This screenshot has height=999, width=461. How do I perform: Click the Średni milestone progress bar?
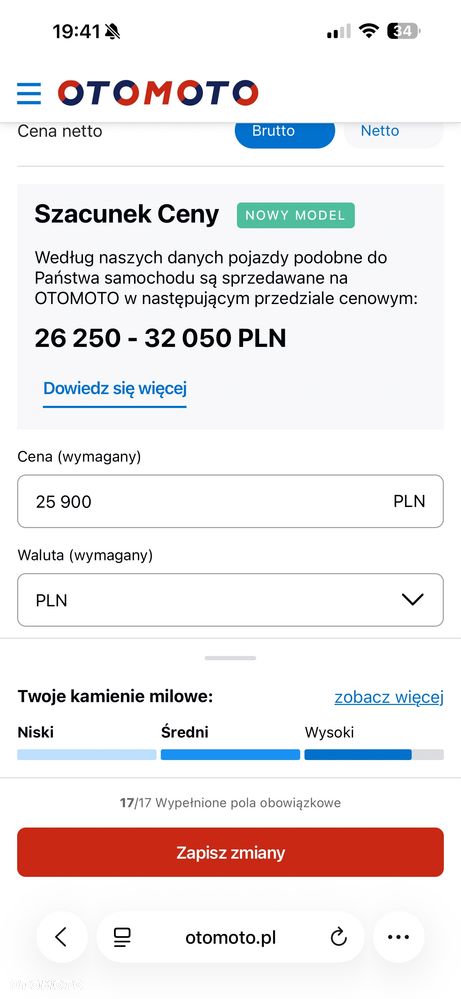(x=230, y=754)
